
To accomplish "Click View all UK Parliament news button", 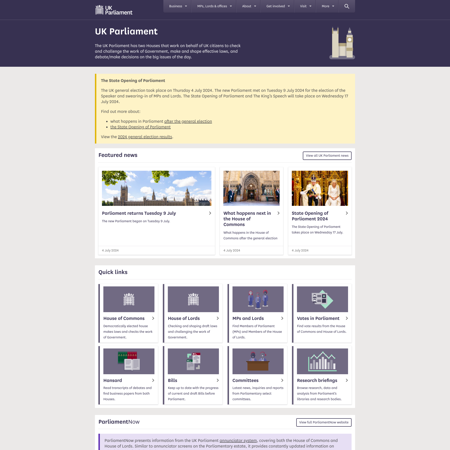I will pos(327,156).
